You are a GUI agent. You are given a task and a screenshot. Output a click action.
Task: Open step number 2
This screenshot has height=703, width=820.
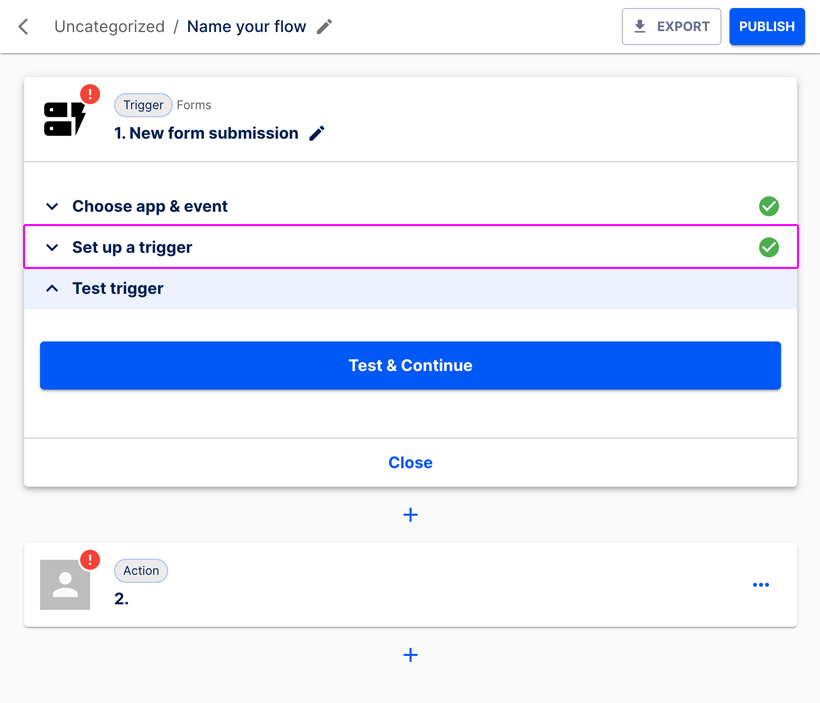point(411,585)
